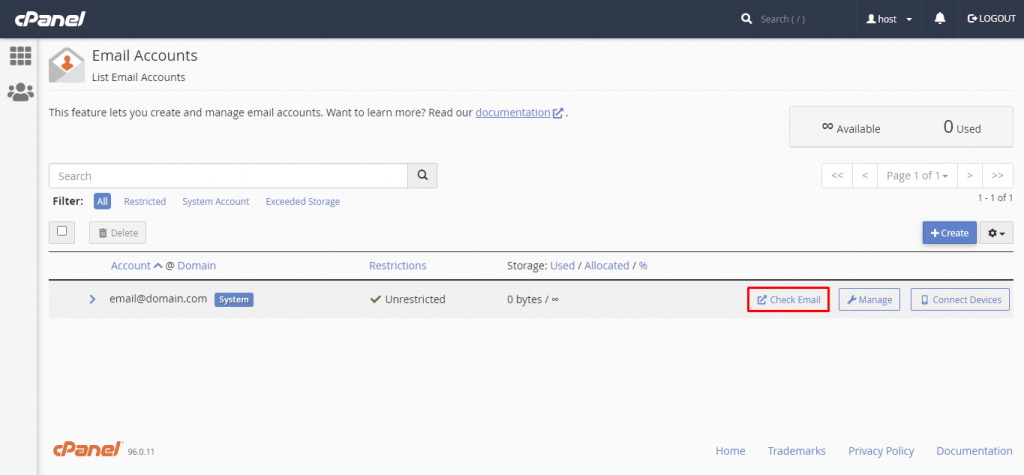Sort by storage percent symbol
This screenshot has width=1024, height=475.
click(643, 265)
